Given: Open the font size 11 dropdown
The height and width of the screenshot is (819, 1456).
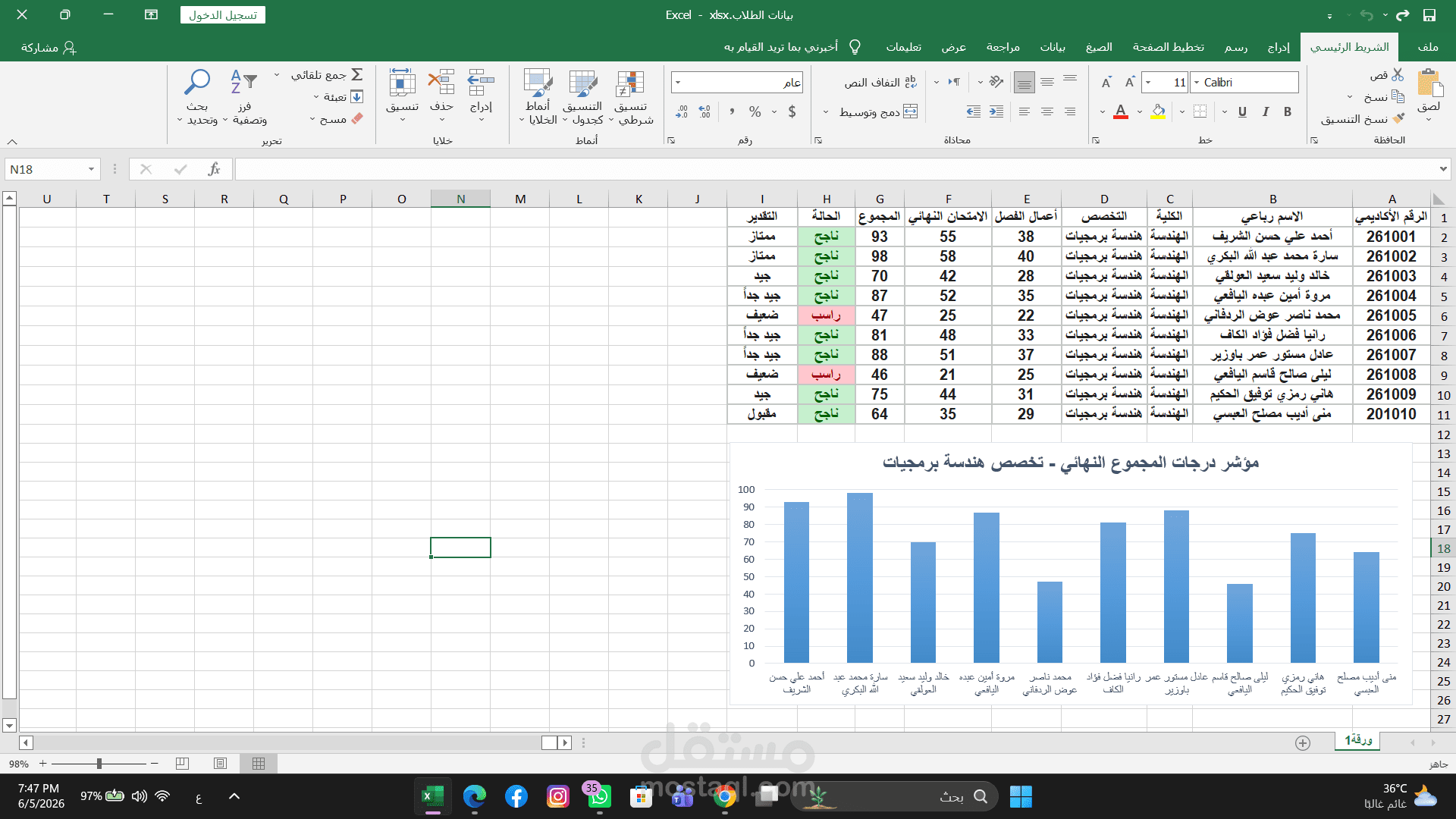Looking at the screenshot, I should (x=1149, y=82).
